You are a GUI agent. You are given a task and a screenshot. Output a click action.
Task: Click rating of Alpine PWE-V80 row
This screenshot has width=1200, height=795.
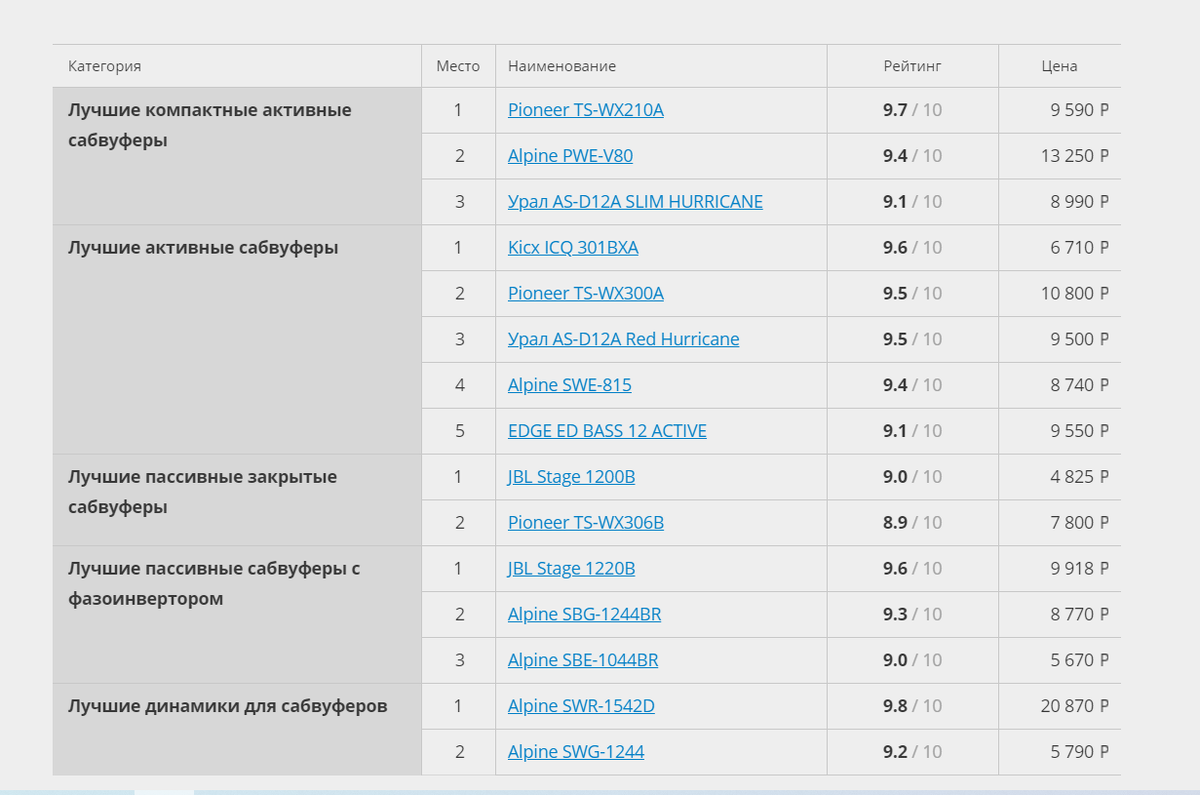pyautogui.click(x=912, y=156)
